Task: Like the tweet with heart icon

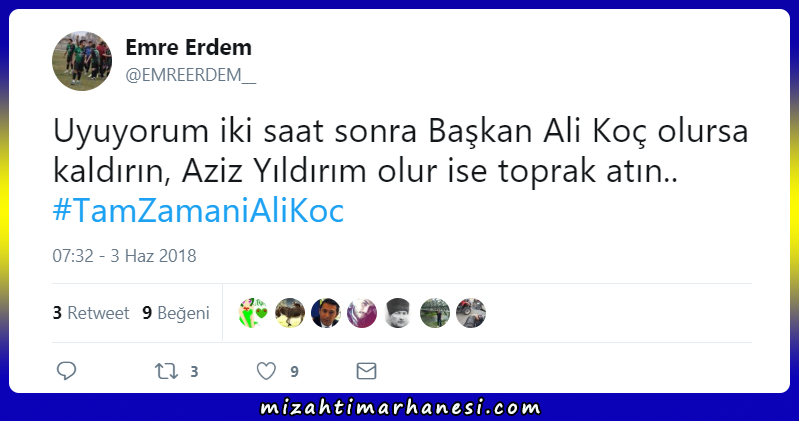Action: click(266, 371)
